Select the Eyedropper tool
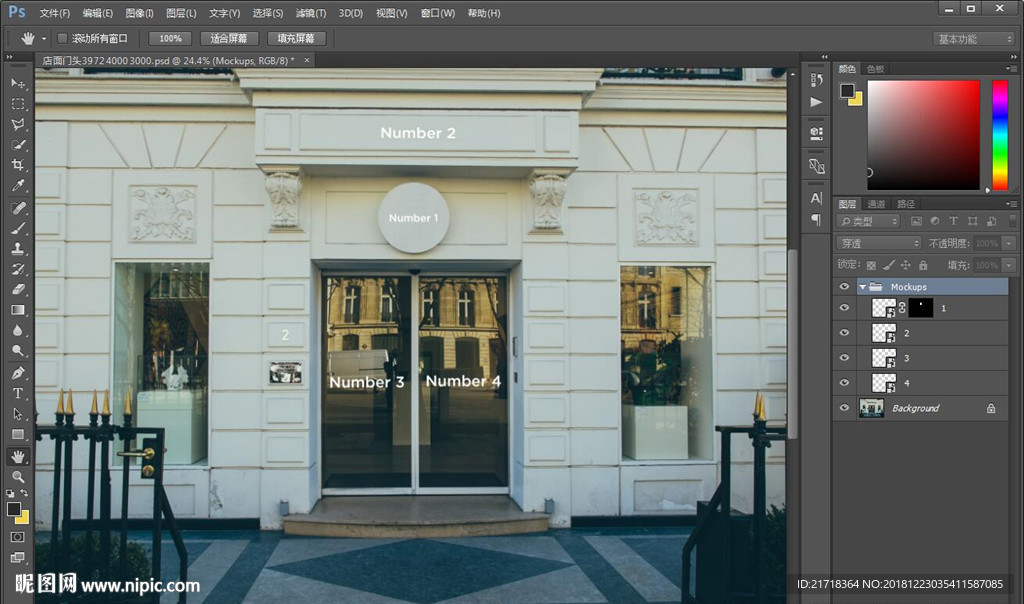 [x=17, y=187]
